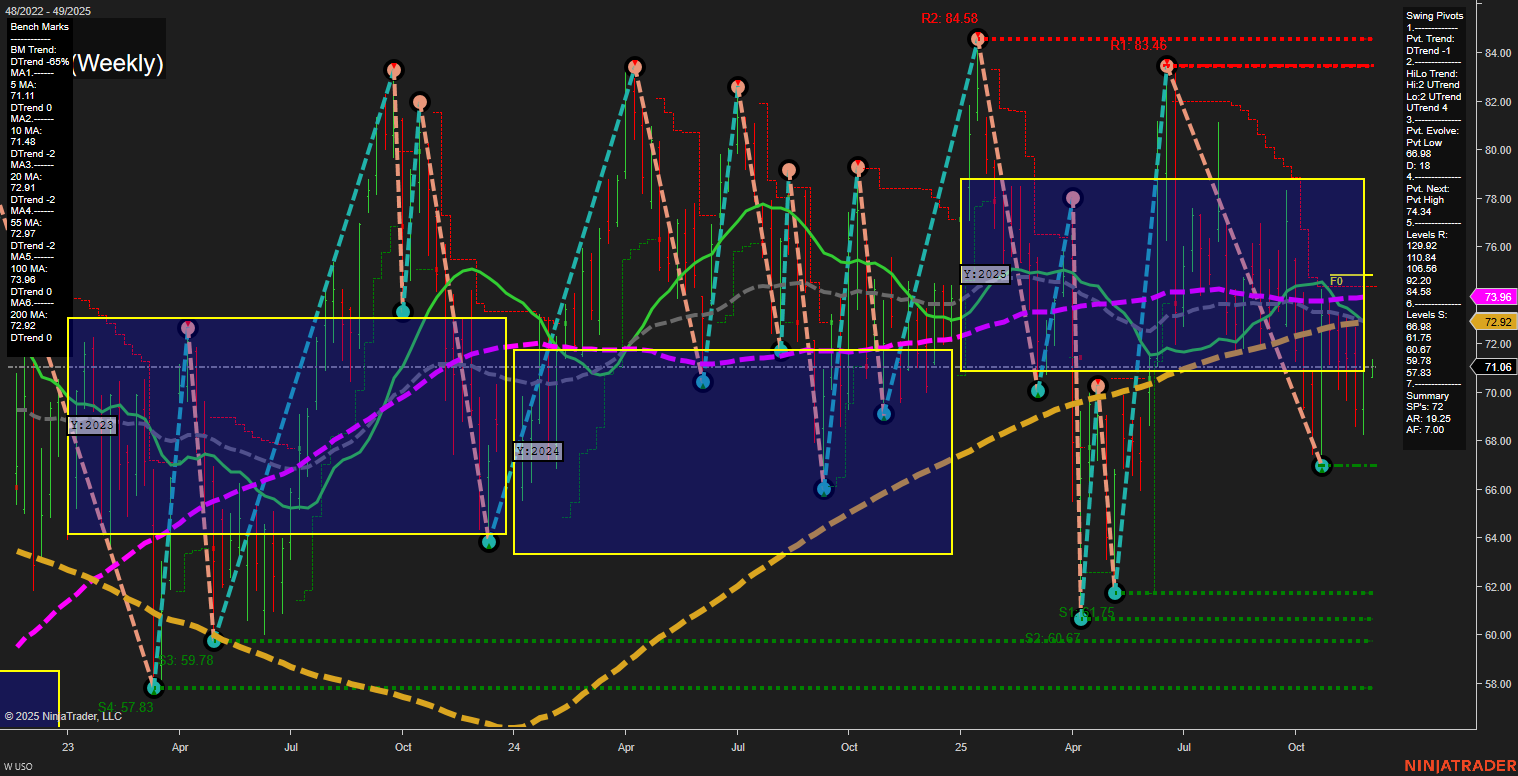Click the "10 MA:" label
Screen dimensions: 1518x776
27,130
